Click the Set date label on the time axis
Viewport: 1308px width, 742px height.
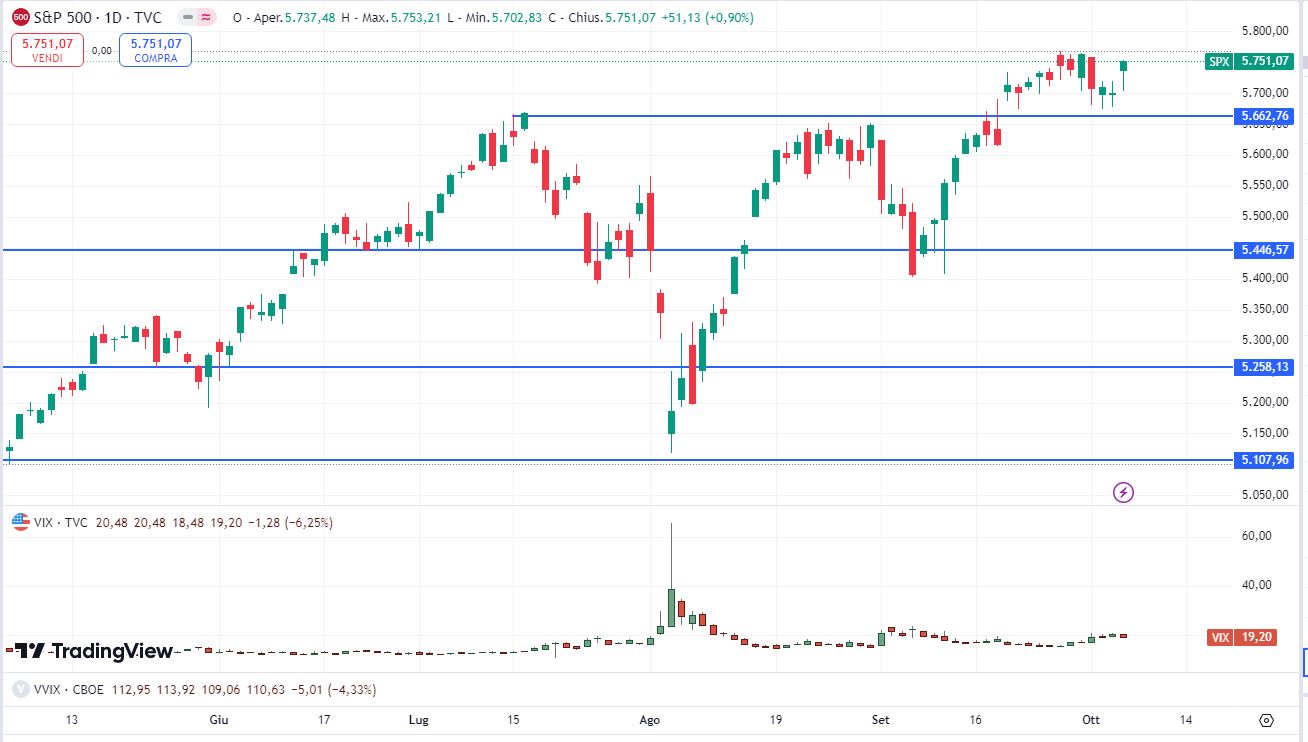pos(881,720)
